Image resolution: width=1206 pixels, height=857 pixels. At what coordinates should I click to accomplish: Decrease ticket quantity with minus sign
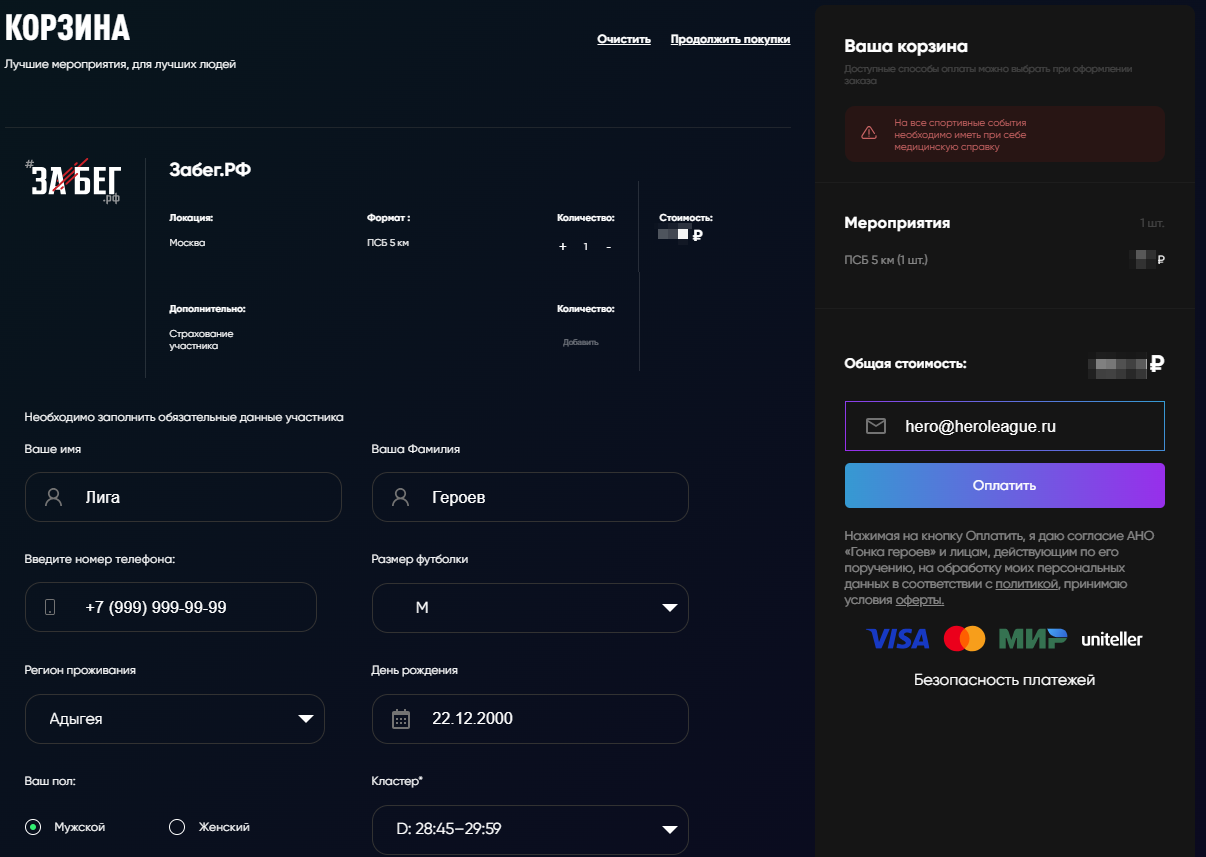pyautogui.click(x=608, y=247)
